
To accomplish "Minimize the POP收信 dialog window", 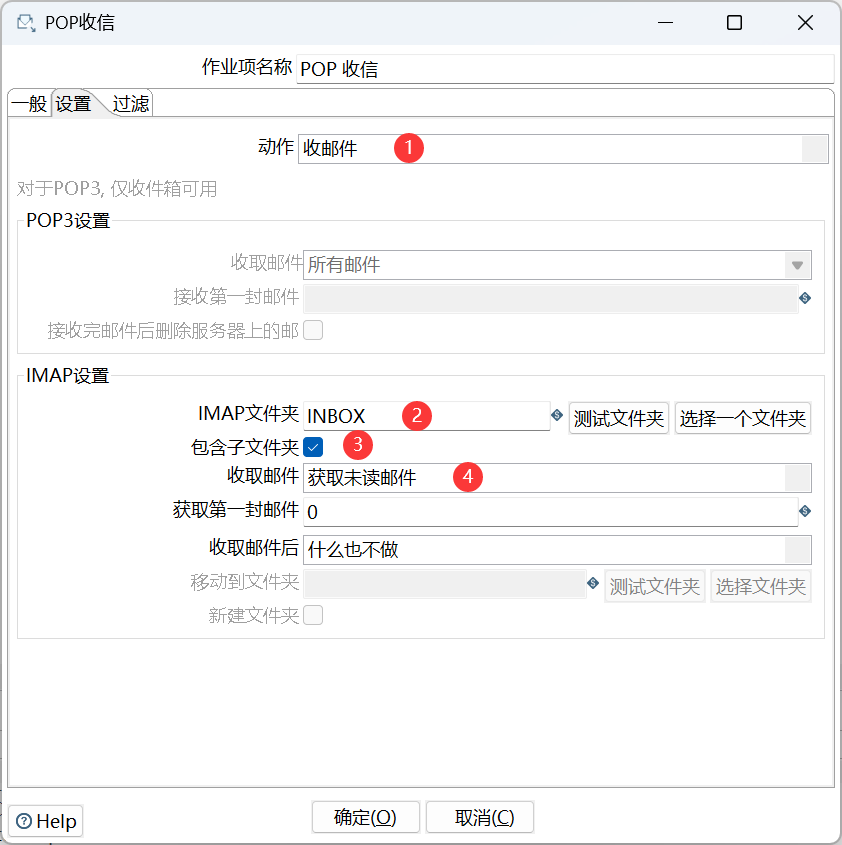I will (x=666, y=23).
